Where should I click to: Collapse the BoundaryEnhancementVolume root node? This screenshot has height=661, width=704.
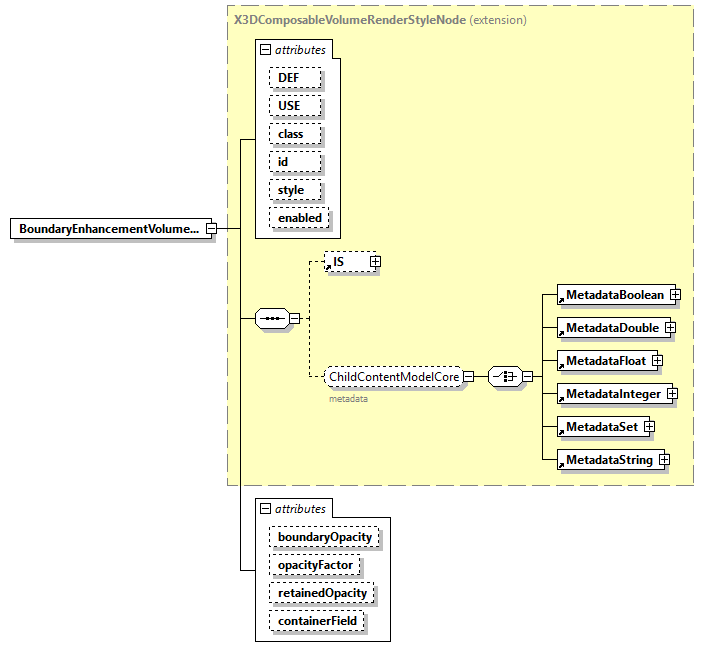pos(211,229)
